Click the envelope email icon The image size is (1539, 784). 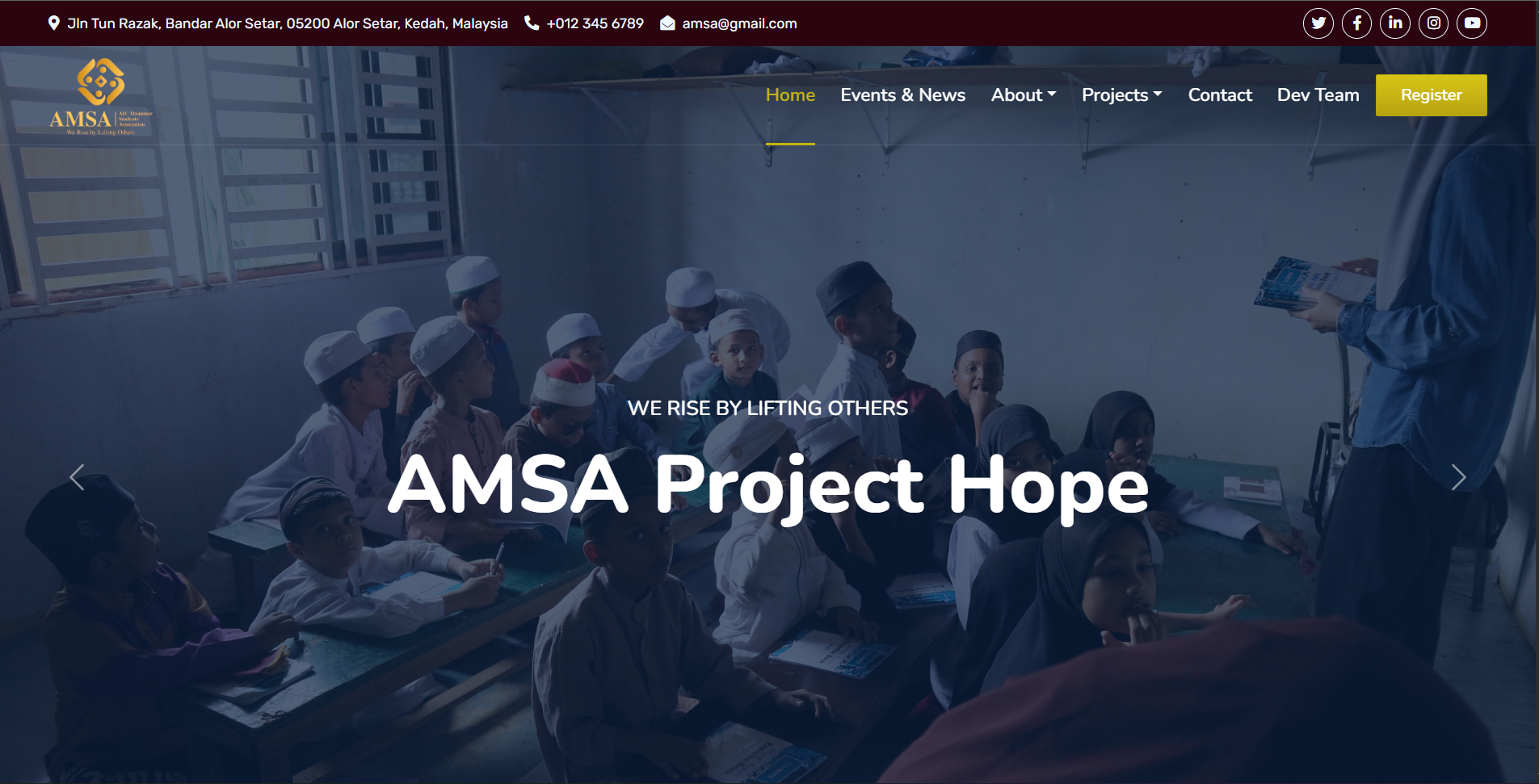point(667,23)
